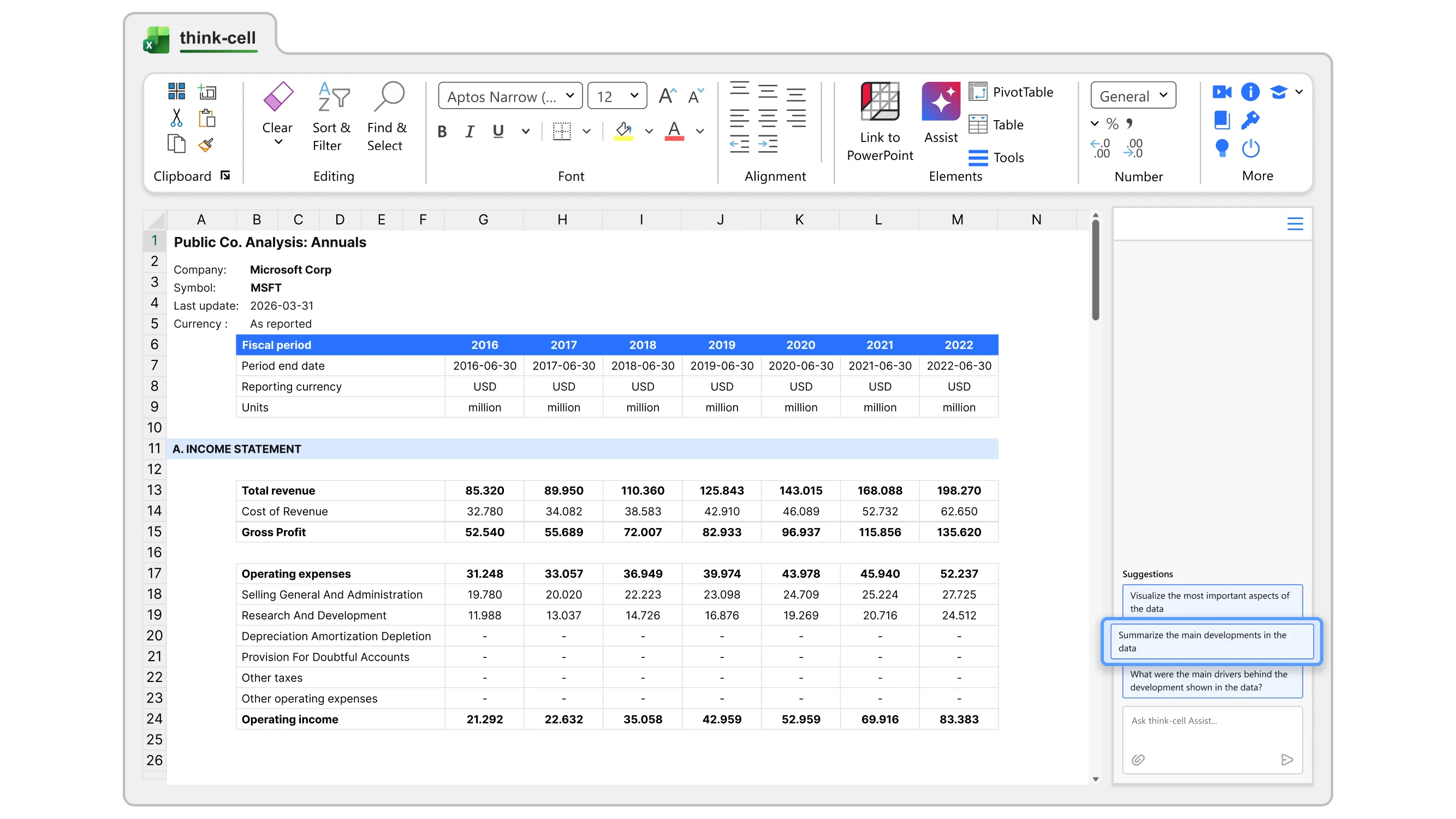Expand the borders dropdown arrow
Viewport: 1456px width, 819px height.
pyautogui.click(x=587, y=132)
